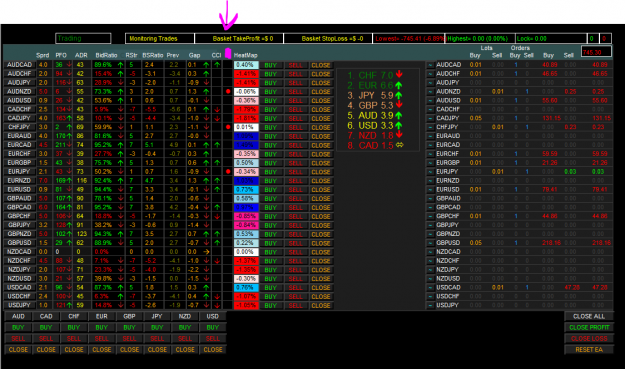Select the AUD currency basket button
Screen dimensions: 625x369
pyautogui.click(x=18, y=316)
